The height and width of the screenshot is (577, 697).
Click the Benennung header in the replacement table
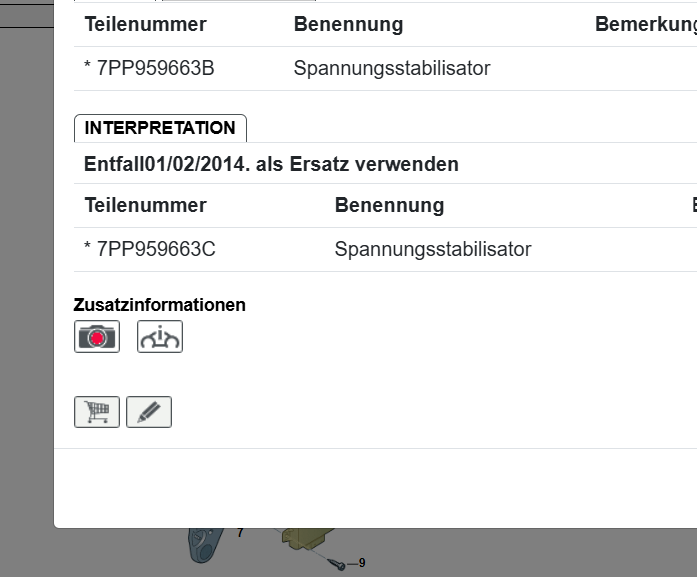(389, 205)
